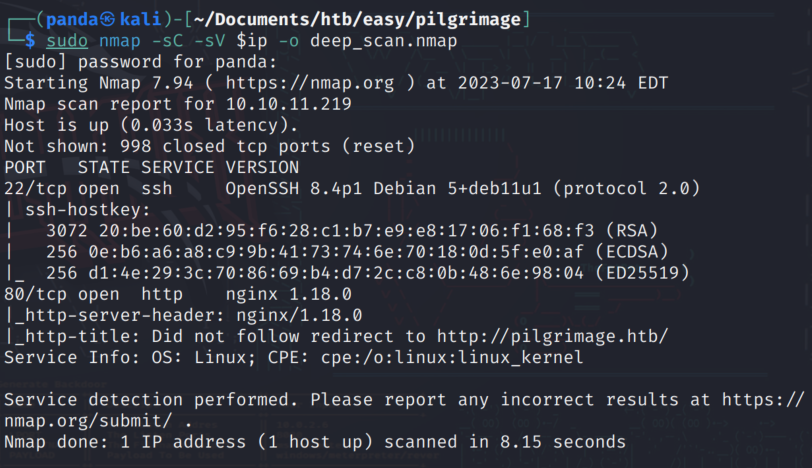Click the panda username in prompt
Image resolution: width=812 pixels, height=468 pixels.
click(72, 20)
